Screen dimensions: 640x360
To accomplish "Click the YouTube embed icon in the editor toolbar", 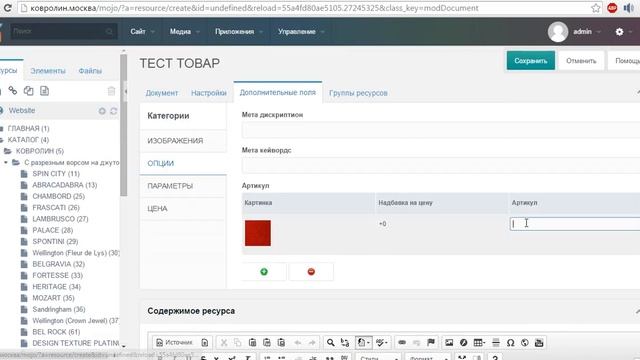I will (539, 342).
